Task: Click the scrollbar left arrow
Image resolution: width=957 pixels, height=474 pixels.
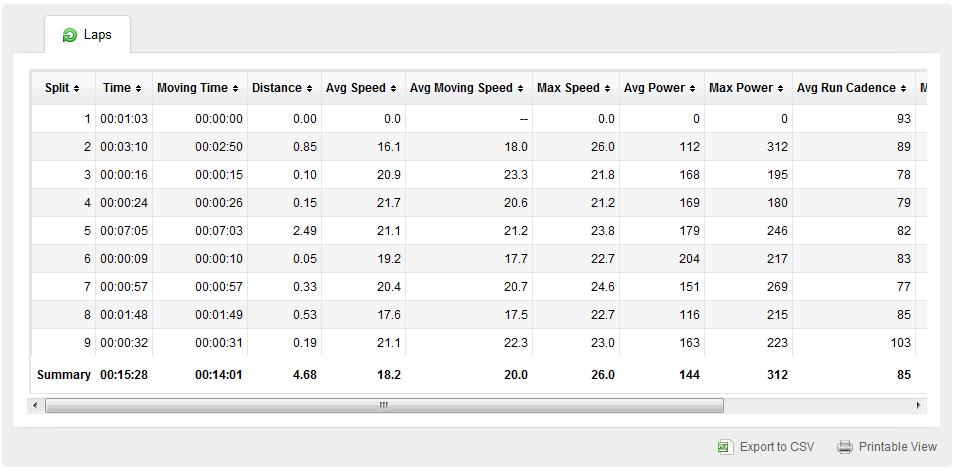Action: point(35,406)
